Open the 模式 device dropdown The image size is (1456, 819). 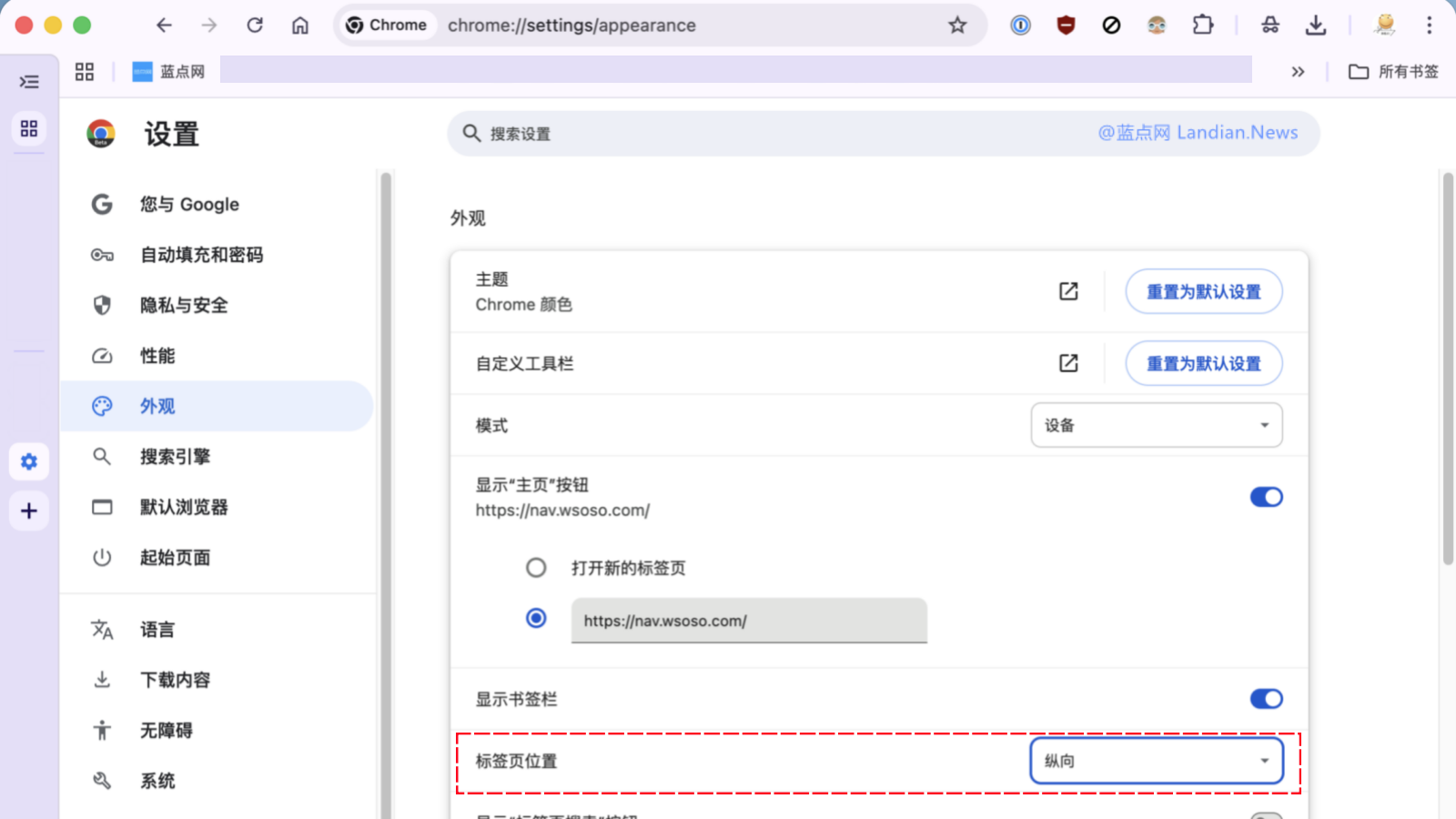[1156, 425]
